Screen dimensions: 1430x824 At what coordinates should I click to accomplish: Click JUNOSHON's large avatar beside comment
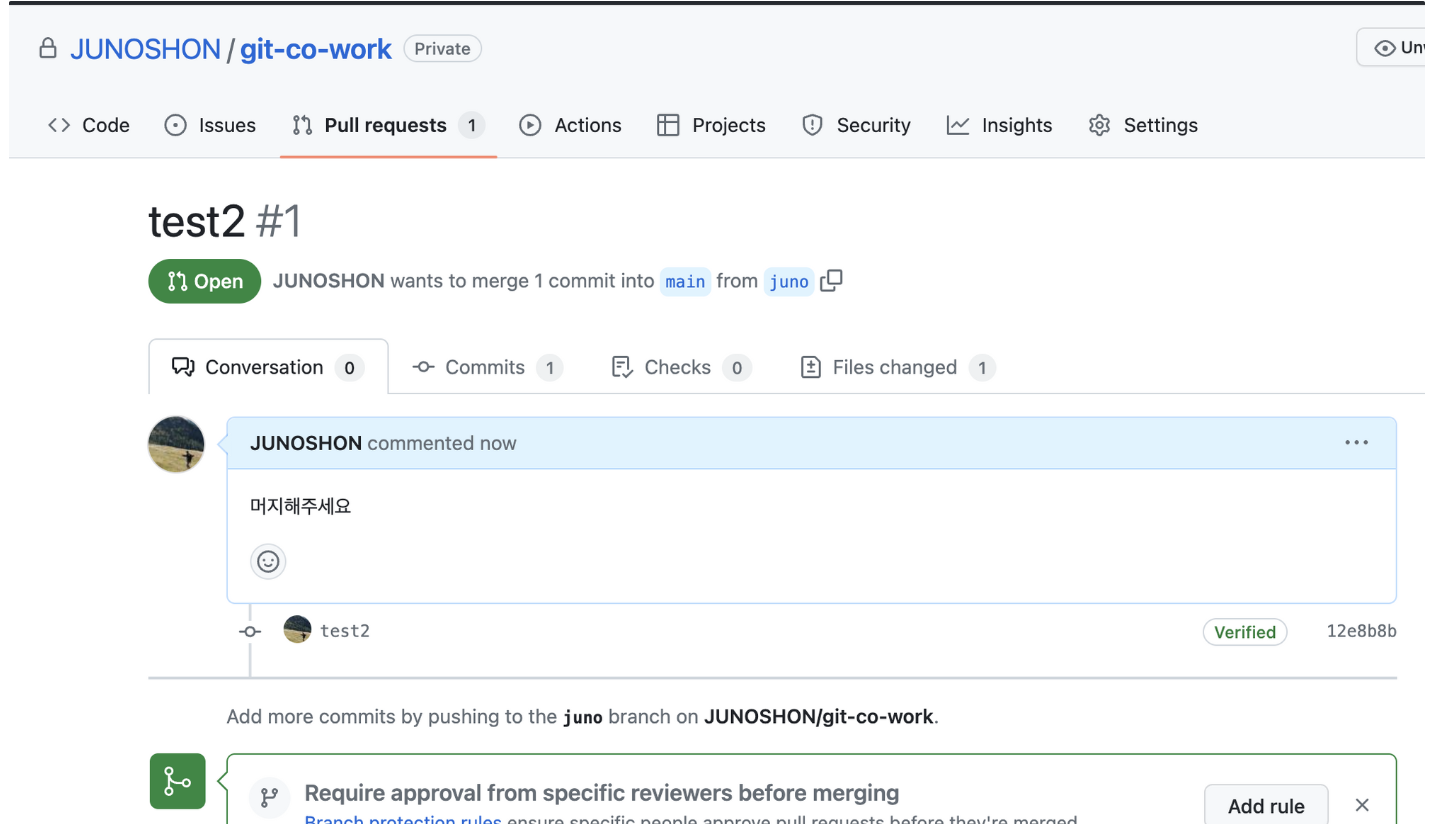pos(176,444)
